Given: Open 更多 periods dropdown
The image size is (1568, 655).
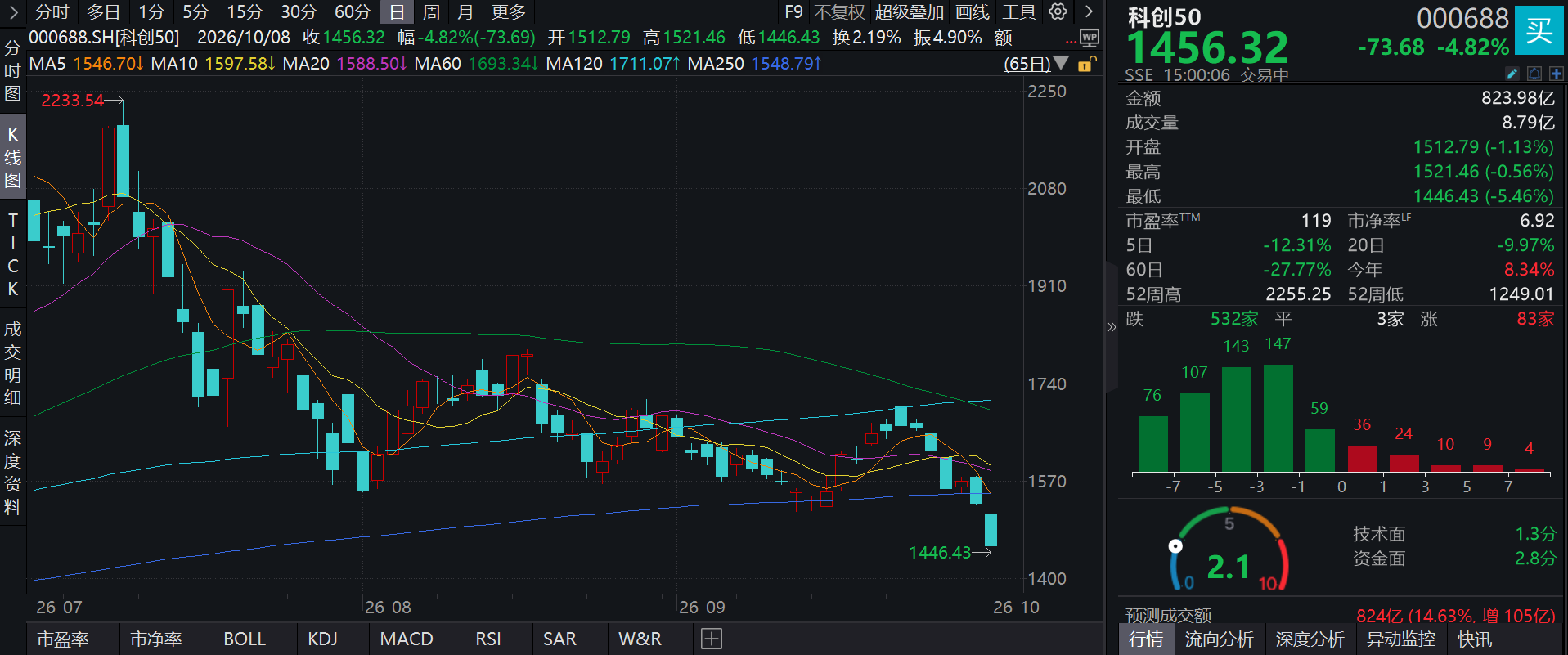Looking at the screenshot, I should point(508,11).
